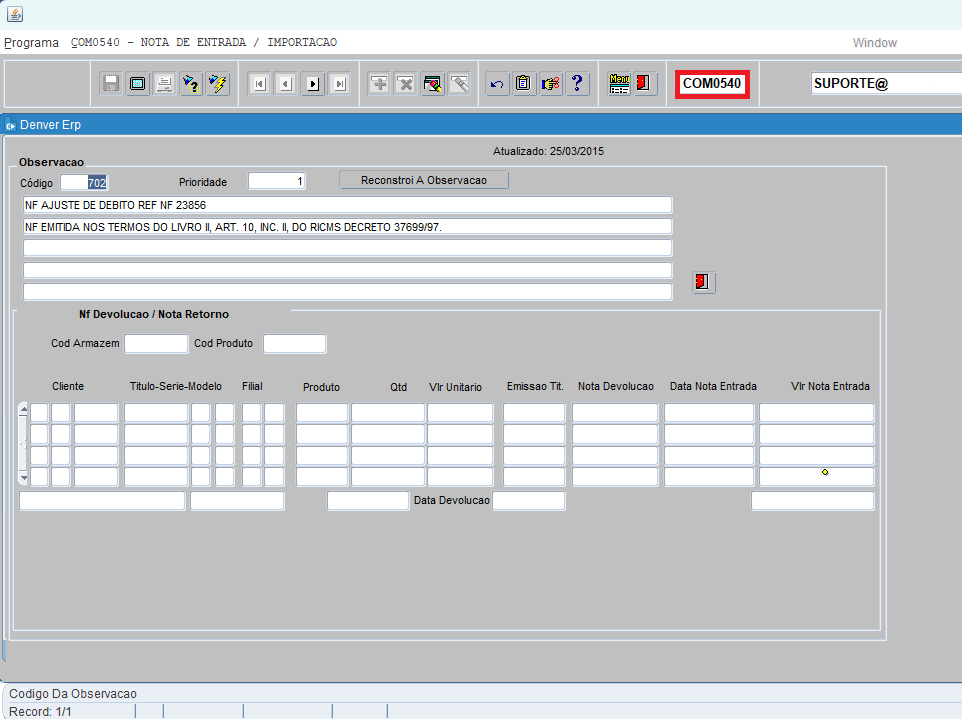Click the 'Atualizado: 25/03/2015' text
Image resolution: width=962 pixels, height=719 pixels.
(x=548, y=151)
